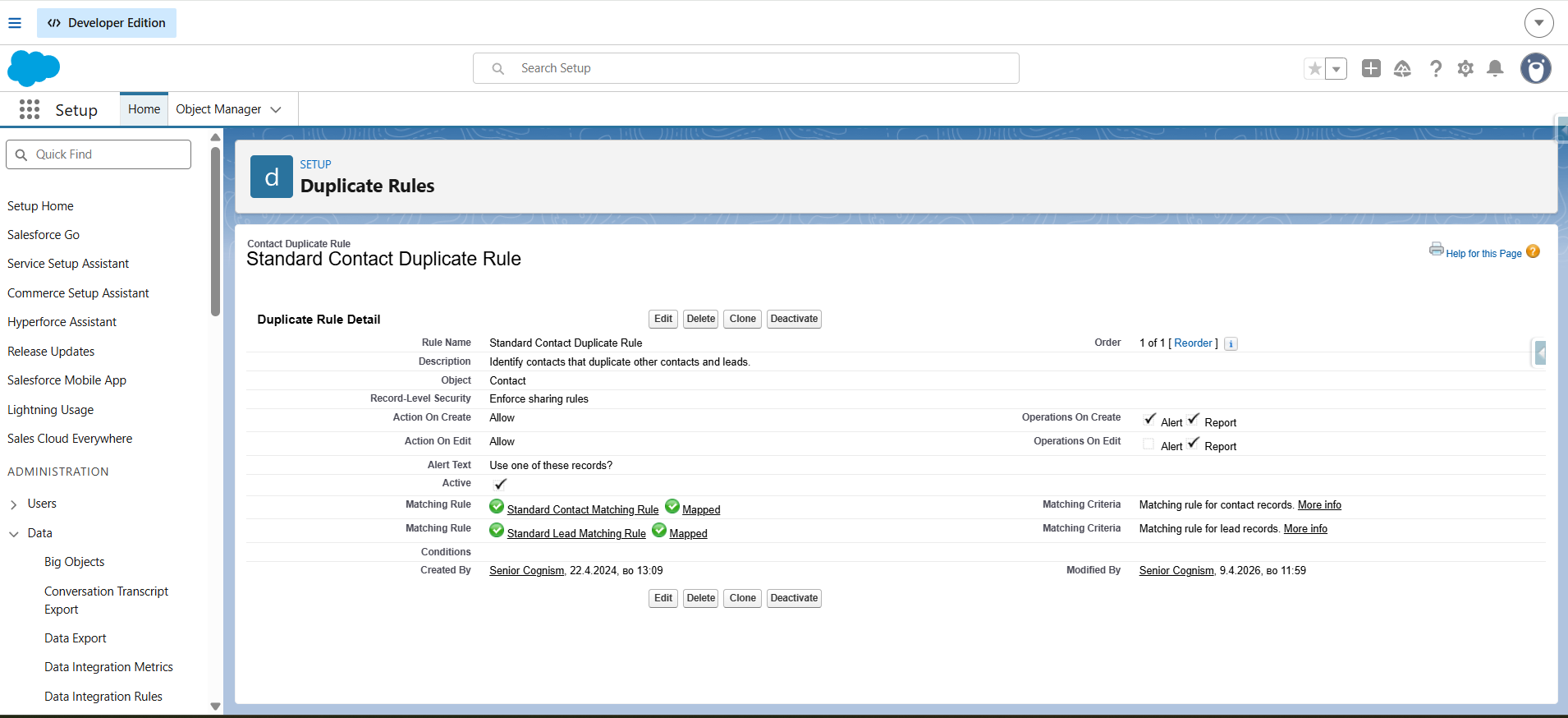Open the Salesforce Help question mark
Screen dimensions: 1568x718
pos(1435,68)
